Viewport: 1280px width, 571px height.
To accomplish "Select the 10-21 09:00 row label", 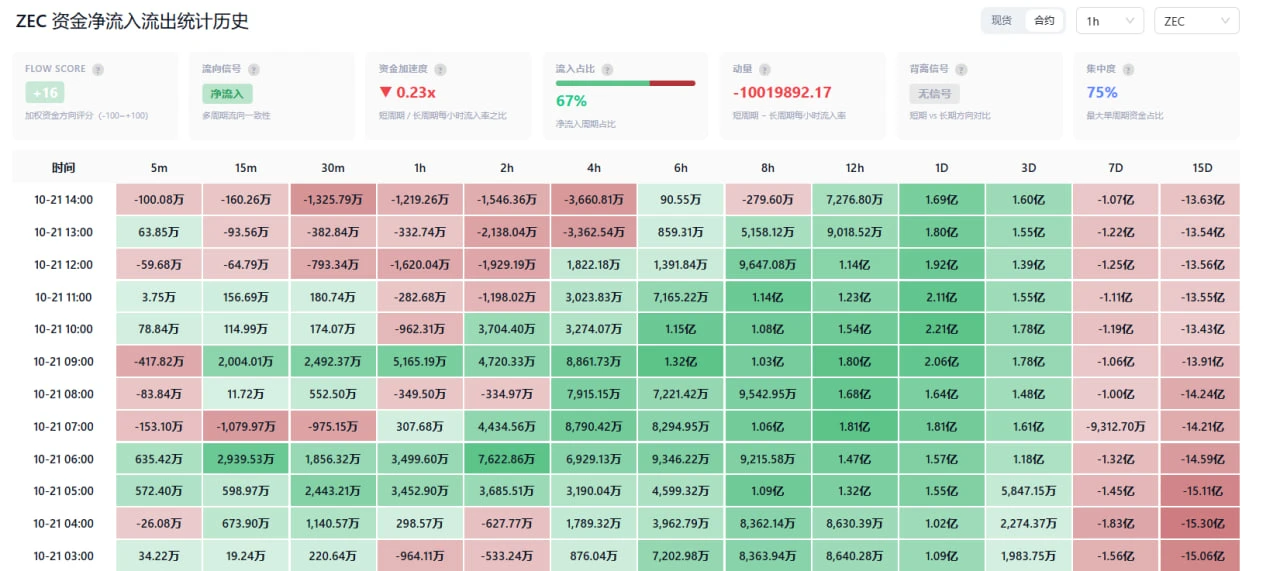I will 63,362.
